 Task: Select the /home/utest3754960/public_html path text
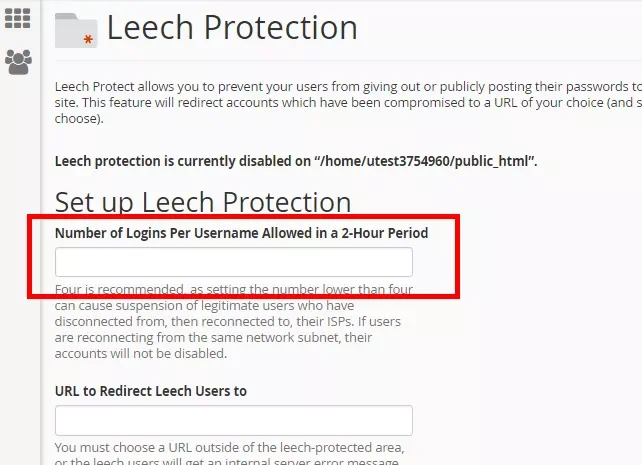pyautogui.click(x=427, y=161)
